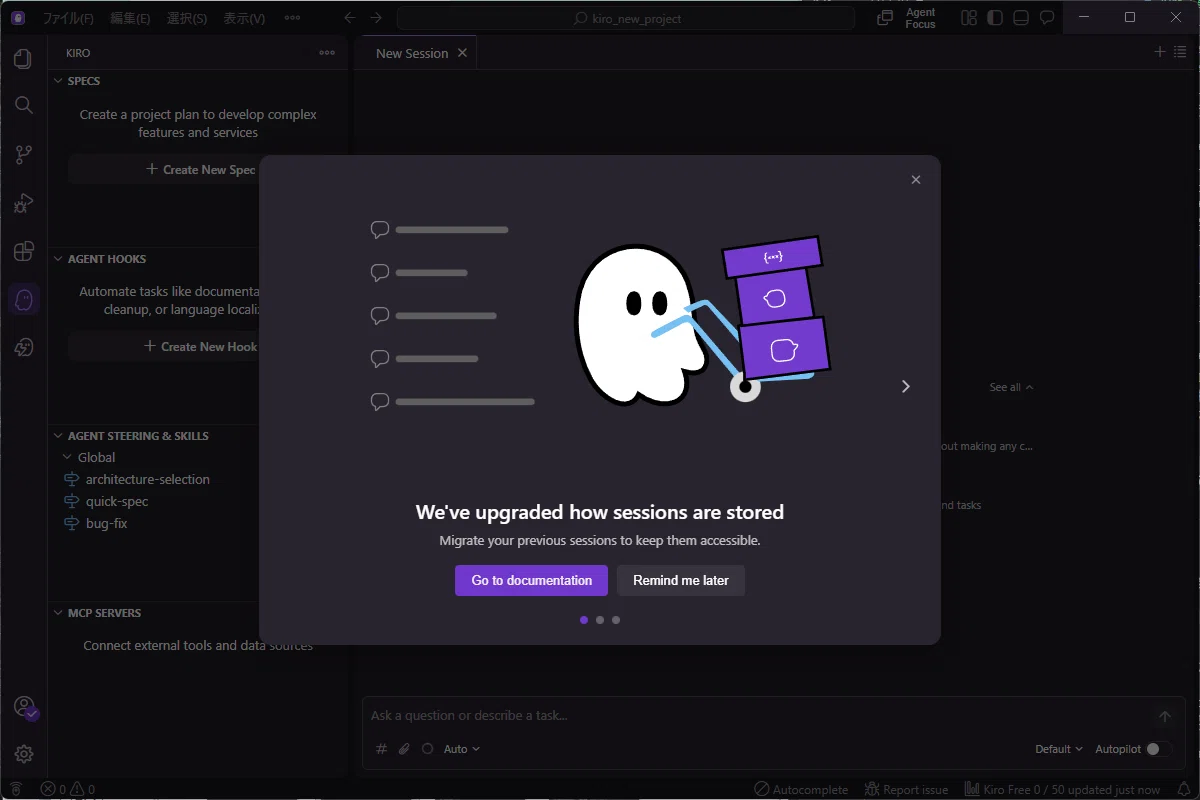Open the Kiro powers lightning icon view
Screen dimensions: 1200x800
tap(23, 347)
